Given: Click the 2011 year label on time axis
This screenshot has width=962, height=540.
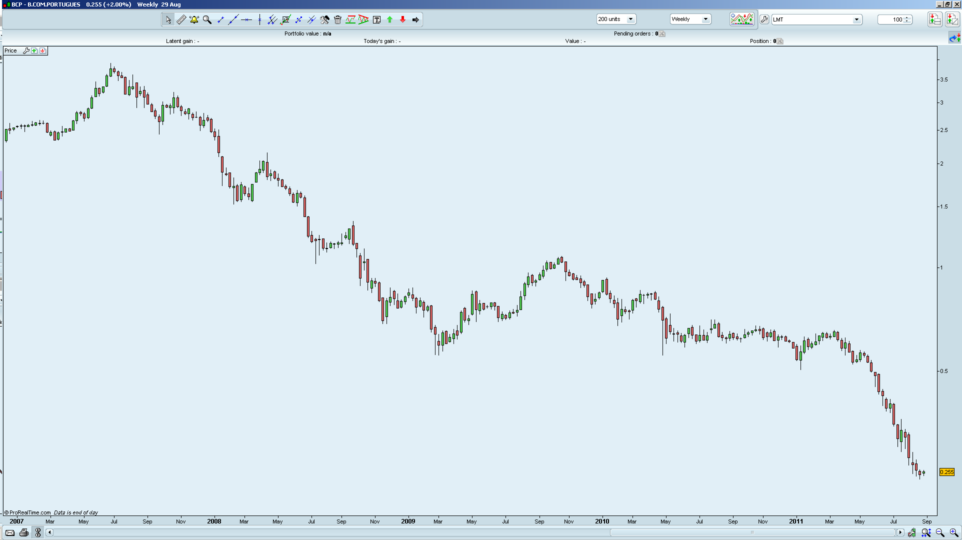Looking at the screenshot, I should pyautogui.click(x=796, y=522).
